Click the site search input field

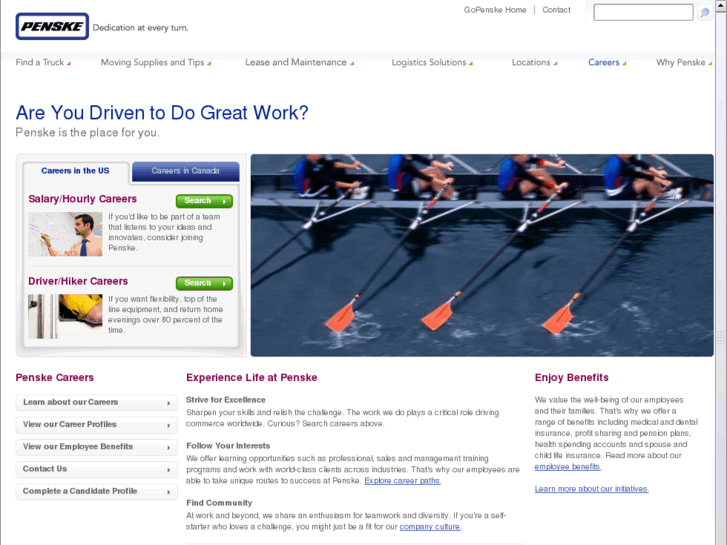coord(643,13)
